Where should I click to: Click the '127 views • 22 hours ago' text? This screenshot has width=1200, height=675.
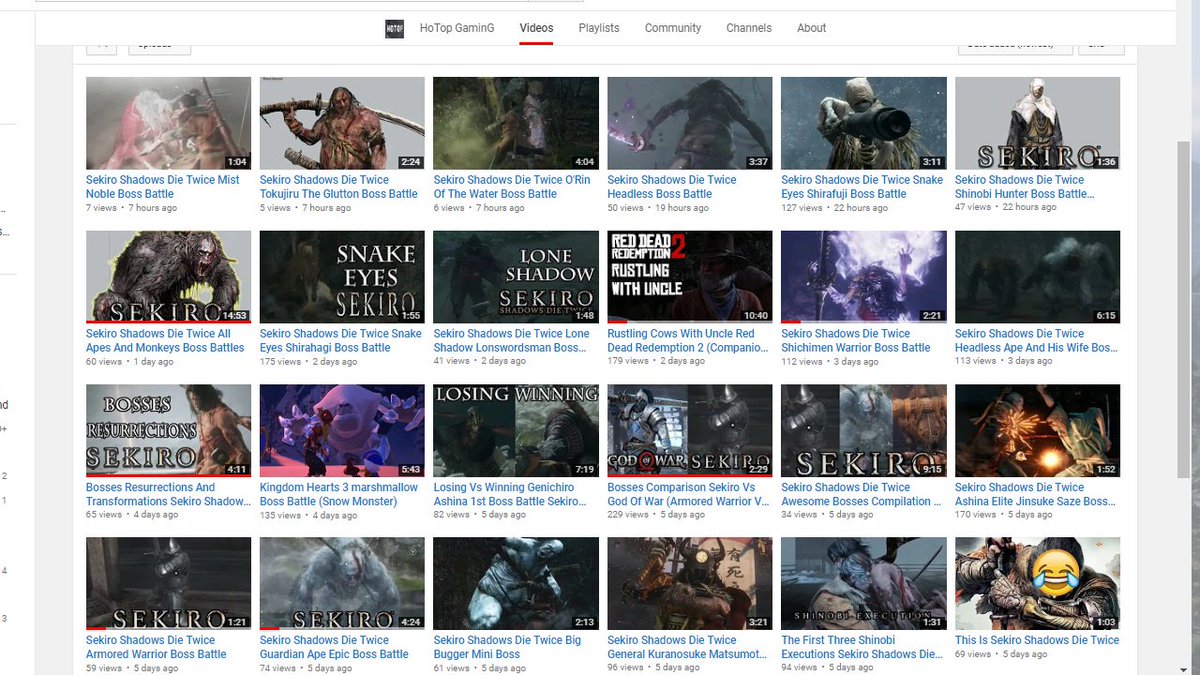point(834,208)
